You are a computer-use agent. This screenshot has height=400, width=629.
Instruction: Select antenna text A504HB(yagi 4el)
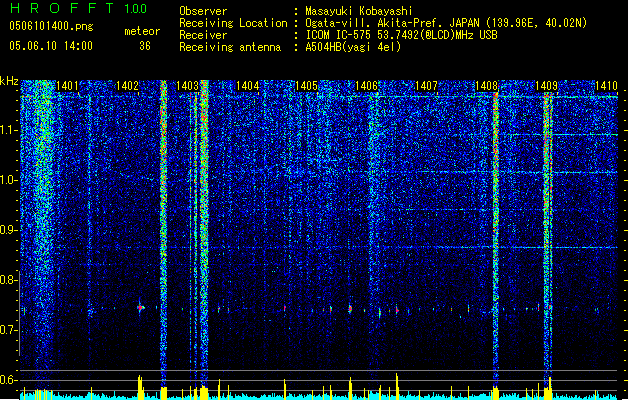click(353, 47)
